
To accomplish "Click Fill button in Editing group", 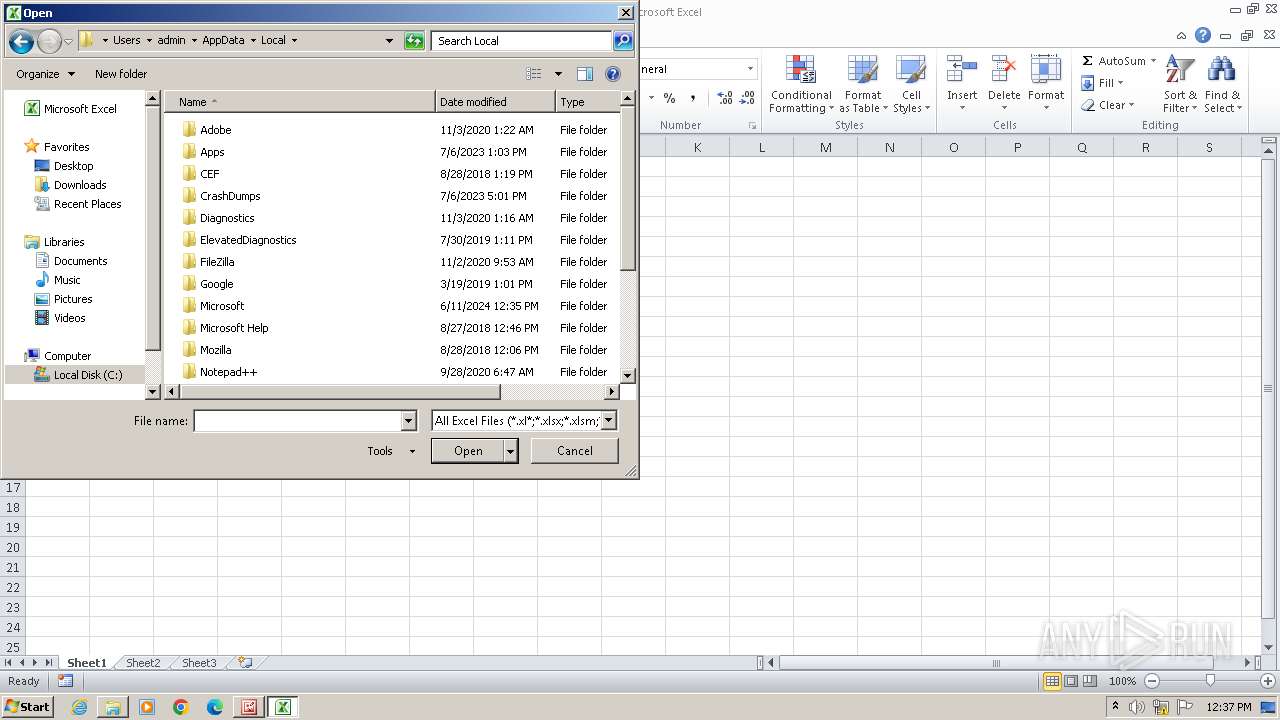I will tap(1102, 83).
